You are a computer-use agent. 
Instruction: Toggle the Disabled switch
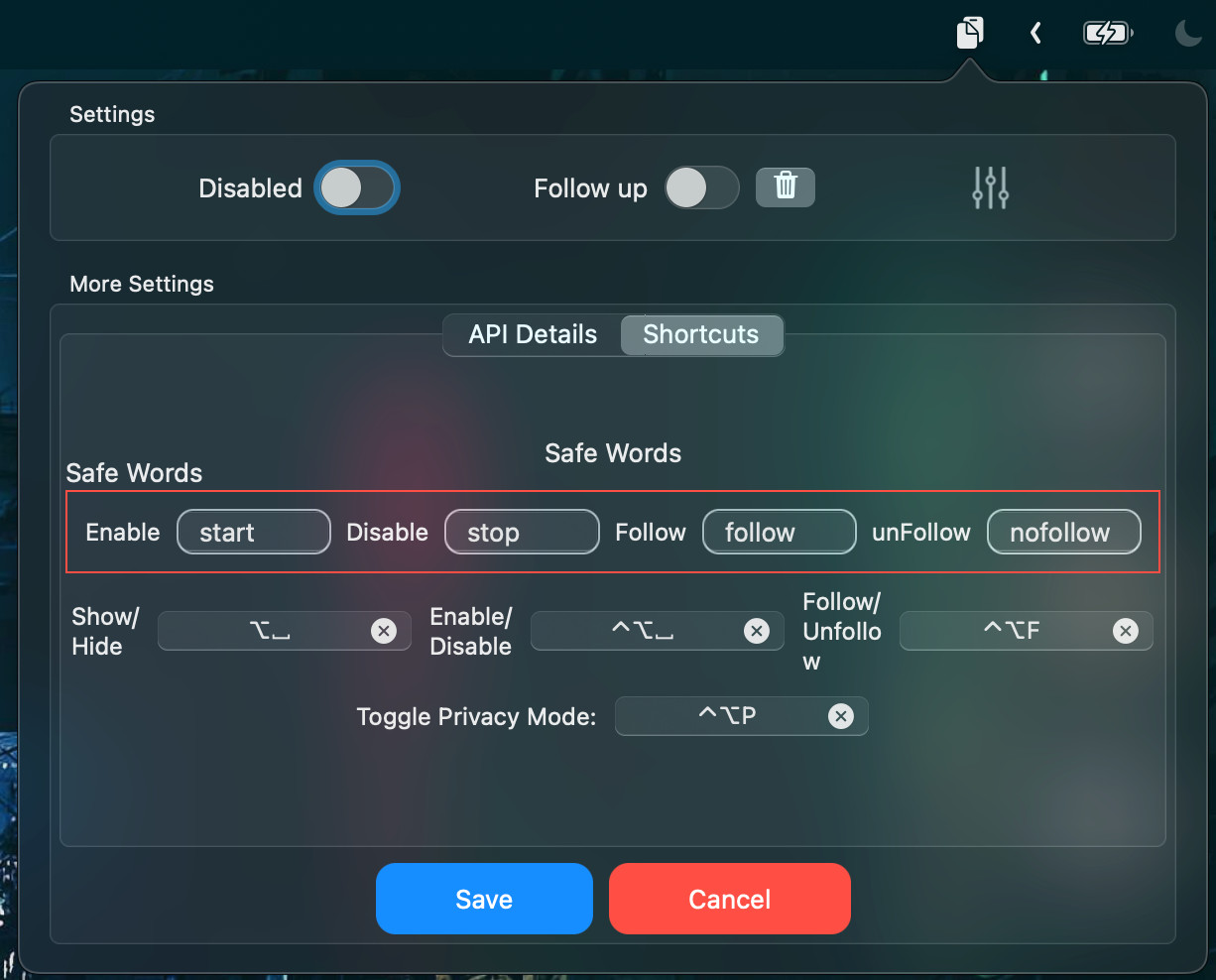(x=357, y=187)
